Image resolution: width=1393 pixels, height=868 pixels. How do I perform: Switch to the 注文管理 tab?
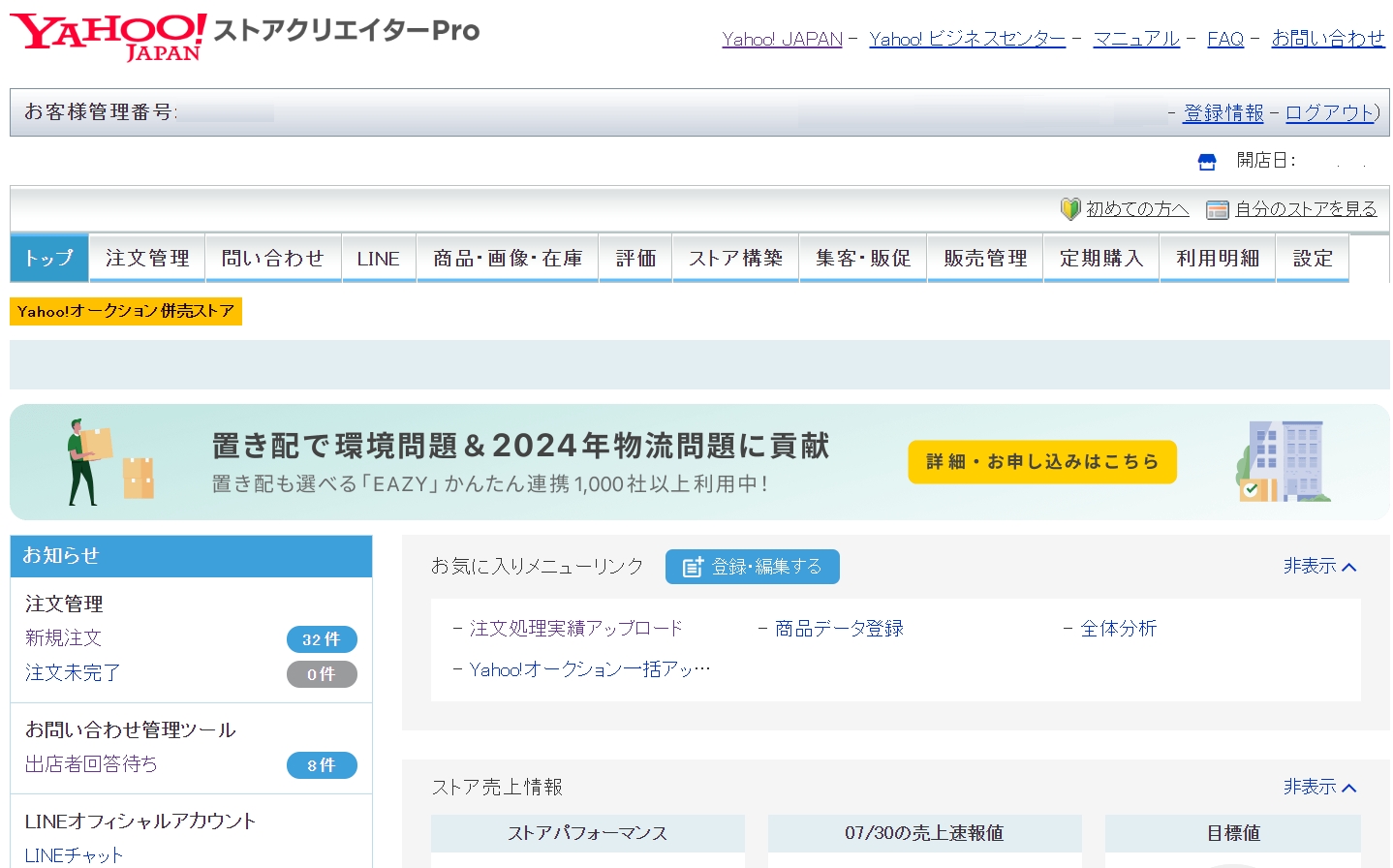click(x=145, y=258)
